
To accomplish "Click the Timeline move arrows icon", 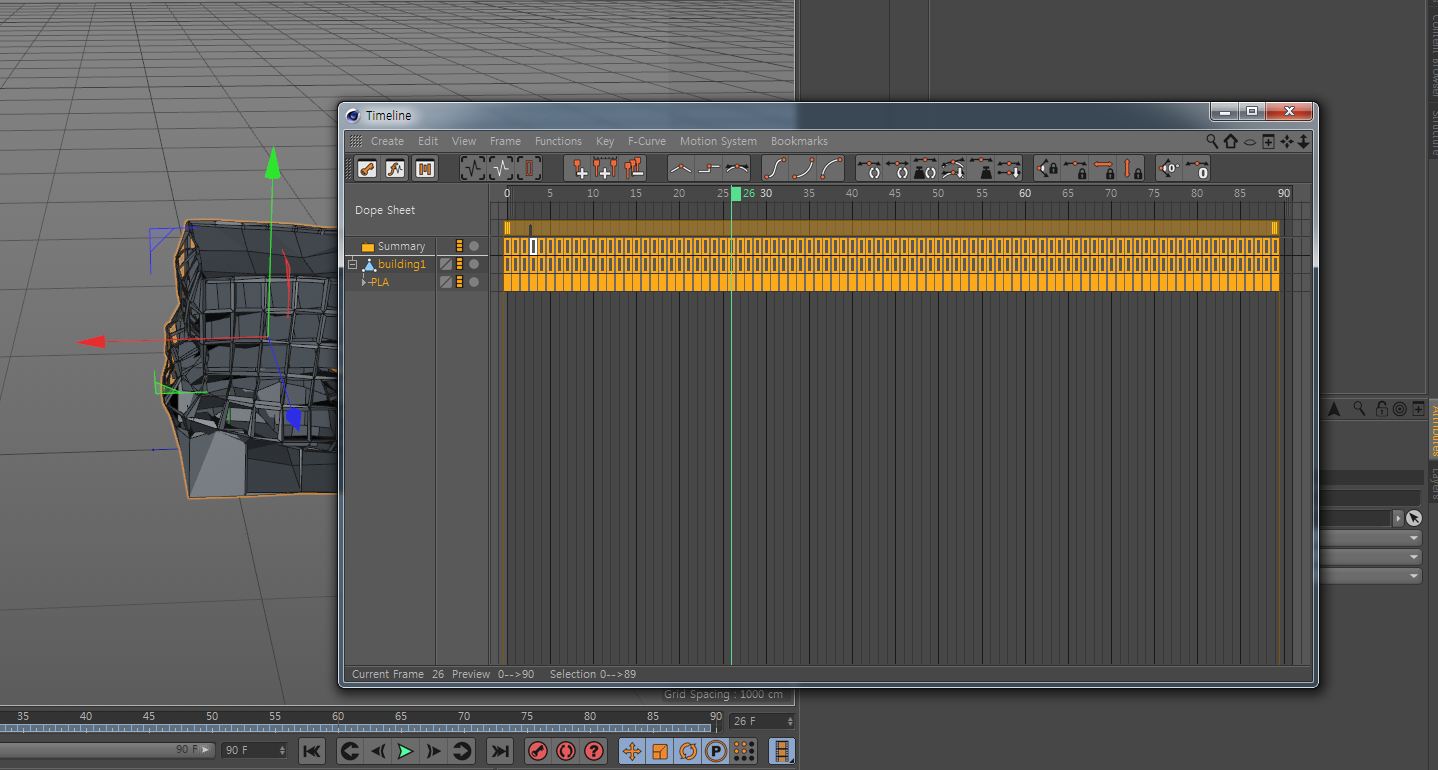I will pyautogui.click(x=1287, y=141).
